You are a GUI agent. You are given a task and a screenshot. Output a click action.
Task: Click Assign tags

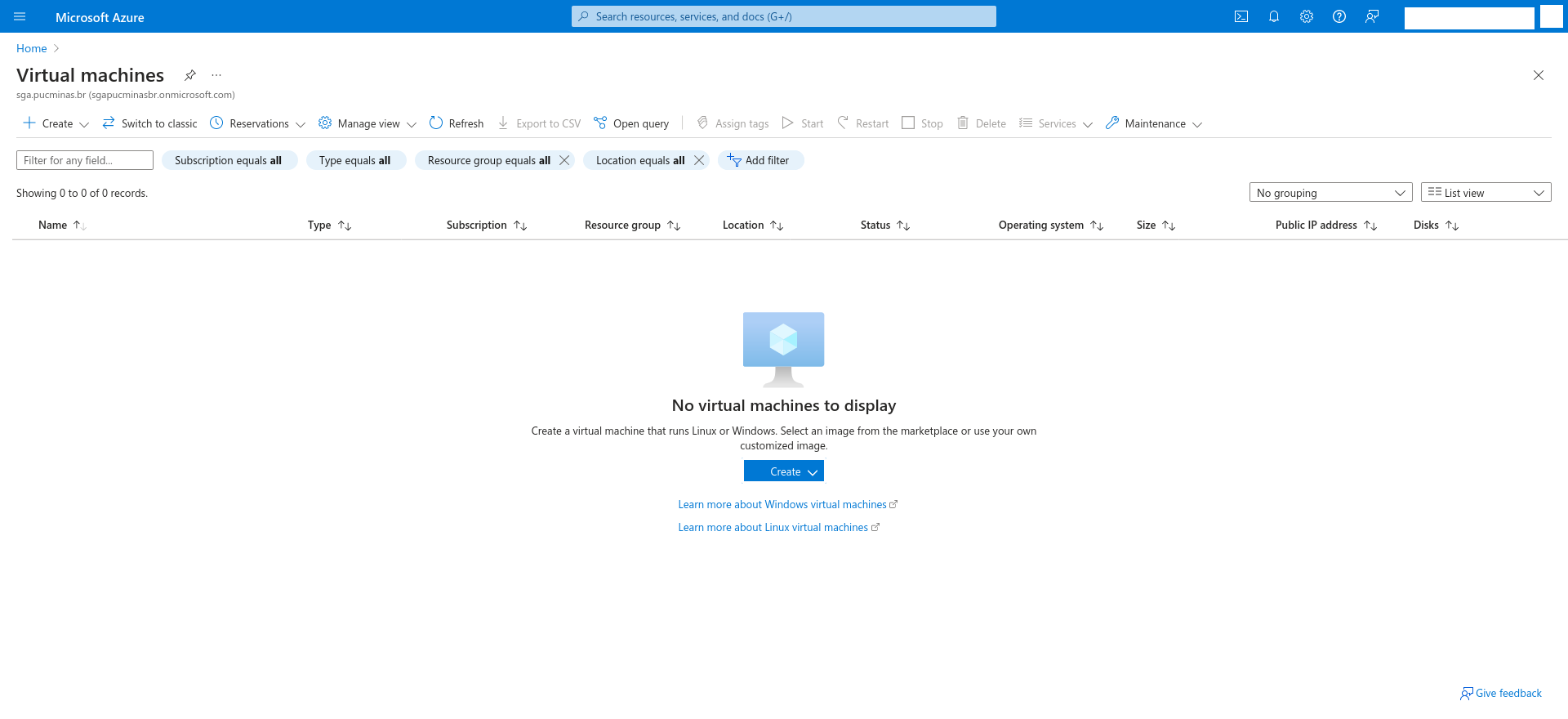(x=733, y=123)
